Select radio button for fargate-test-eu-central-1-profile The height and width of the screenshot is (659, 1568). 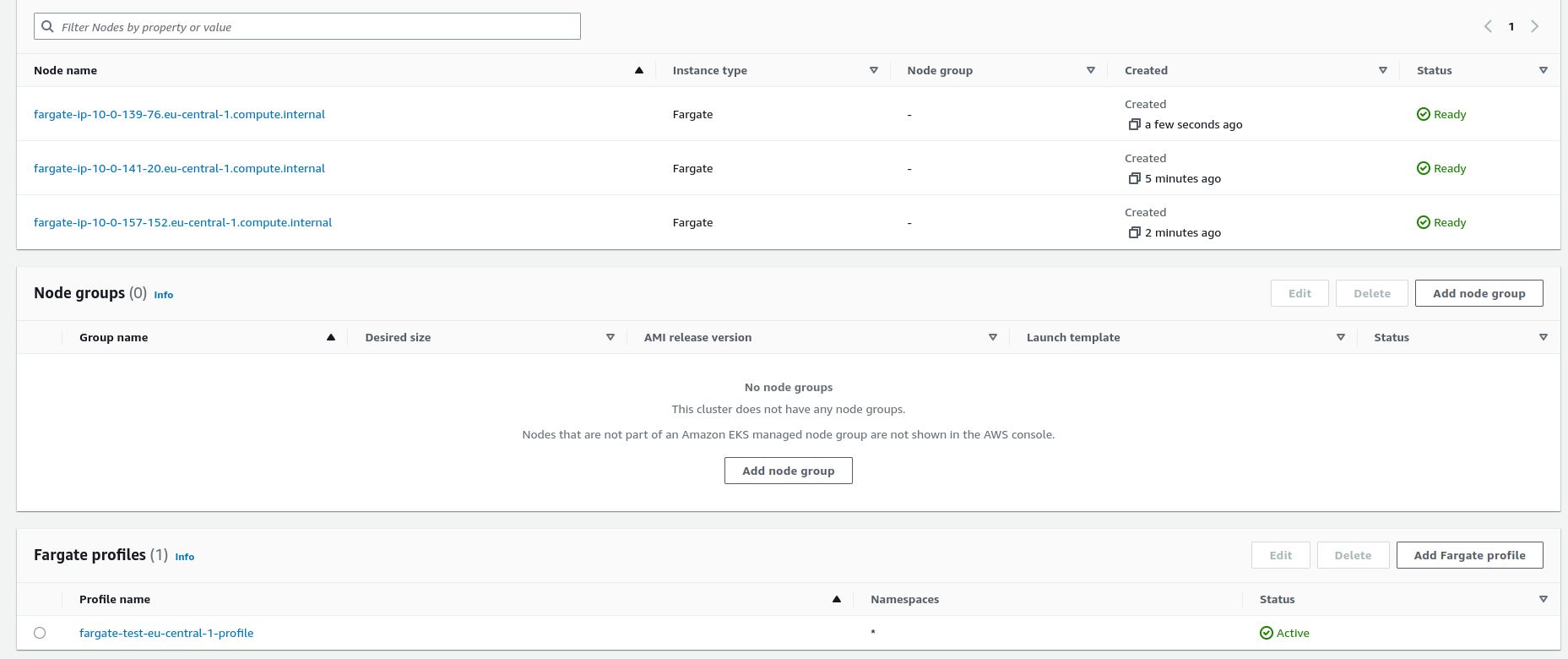pyautogui.click(x=40, y=633)
